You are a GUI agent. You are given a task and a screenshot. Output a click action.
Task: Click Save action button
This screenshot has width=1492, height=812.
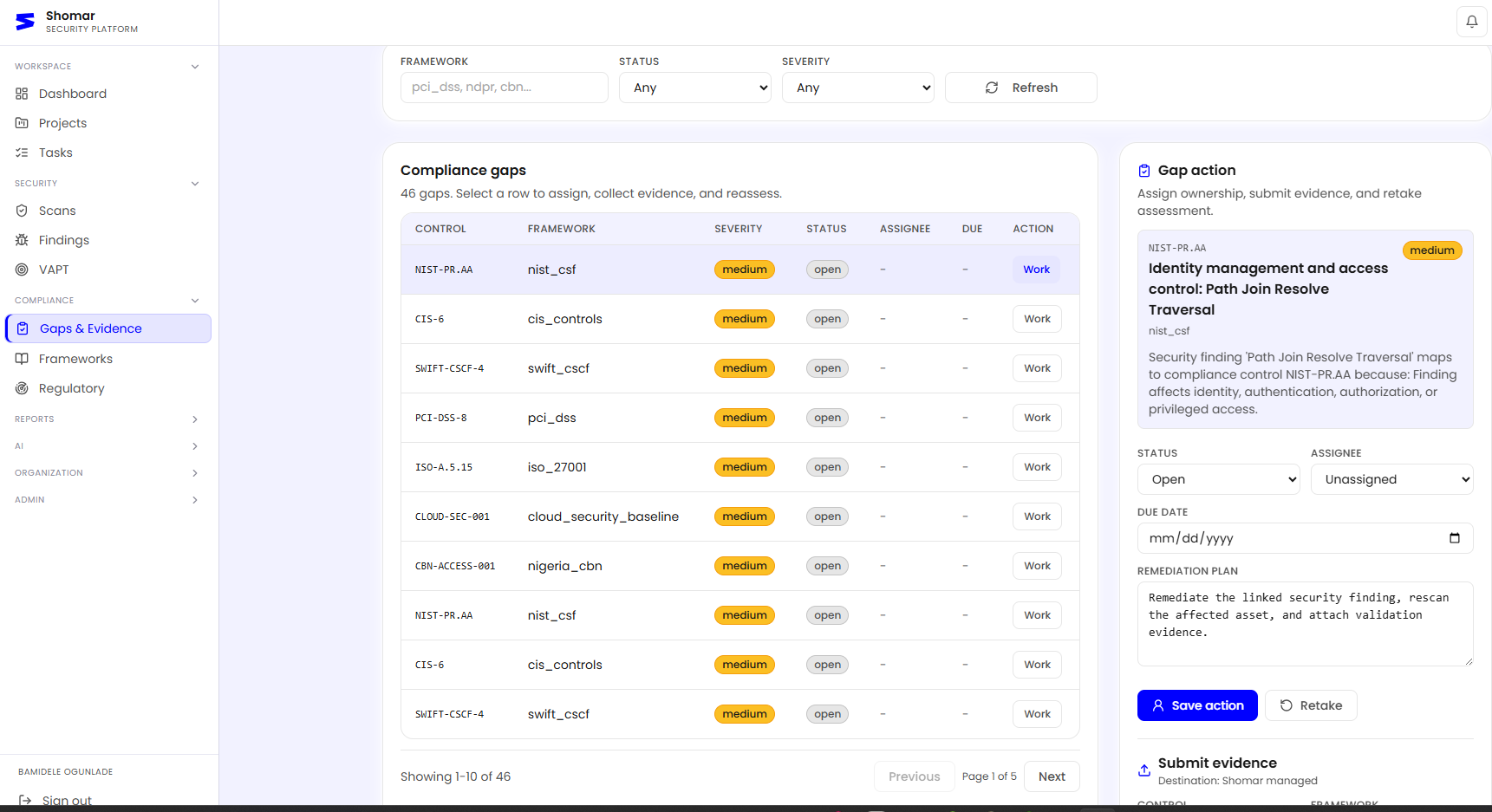pos(1197,705)
